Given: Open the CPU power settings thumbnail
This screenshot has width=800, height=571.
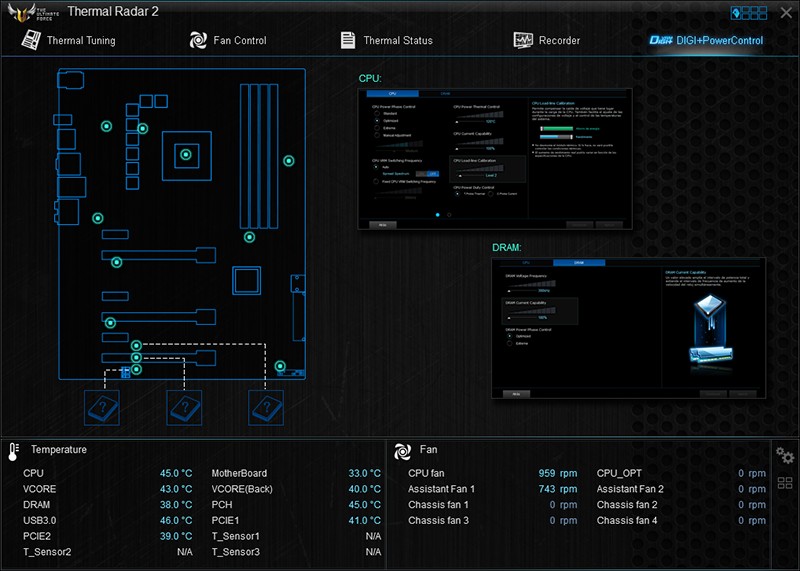Looking at the screenshot, I should coord(495,159).
